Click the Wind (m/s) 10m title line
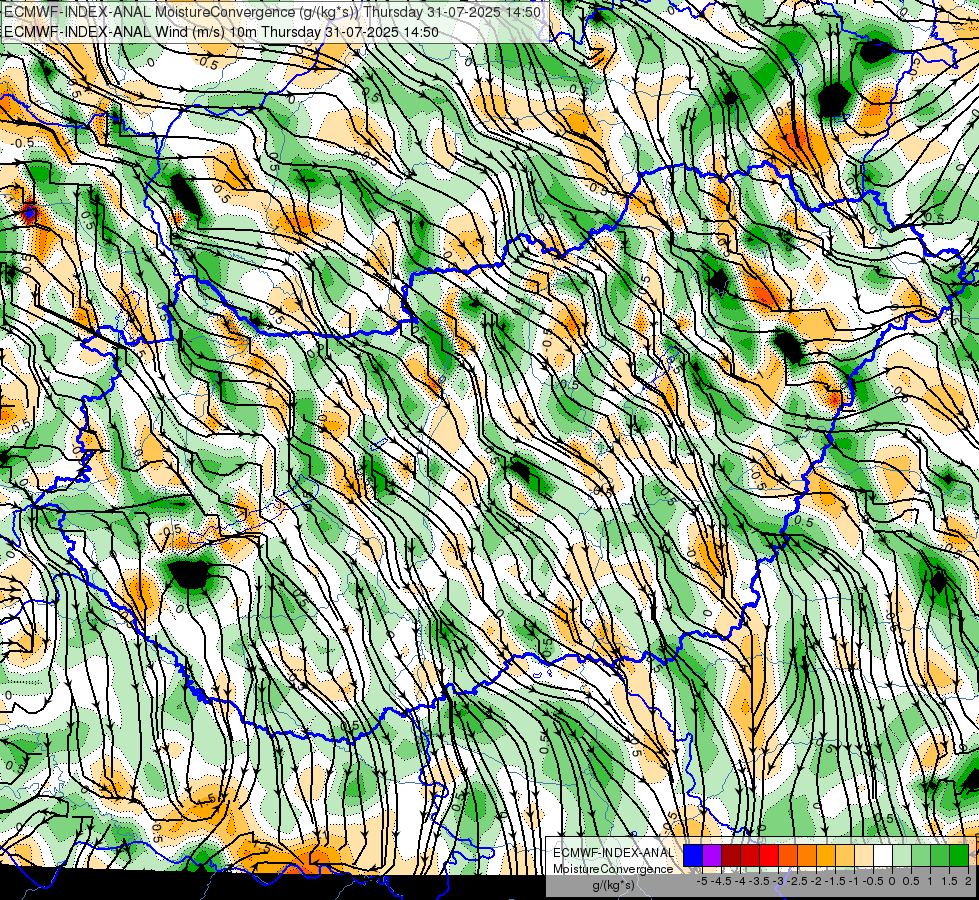This screenshot has width=979, height=900. pyautogui.click(x=221, y=32)
